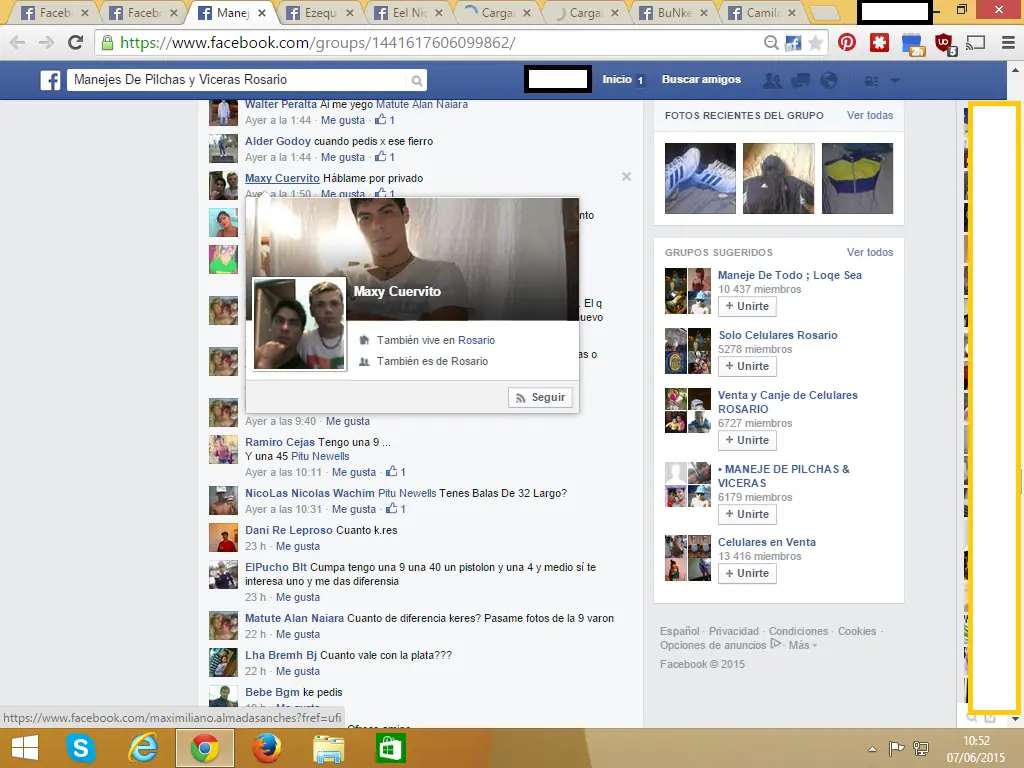Switch to the Camila browser tab
Image resolution: width=1024 pixels, height=768 pixels.
click(x=761, y=13)
